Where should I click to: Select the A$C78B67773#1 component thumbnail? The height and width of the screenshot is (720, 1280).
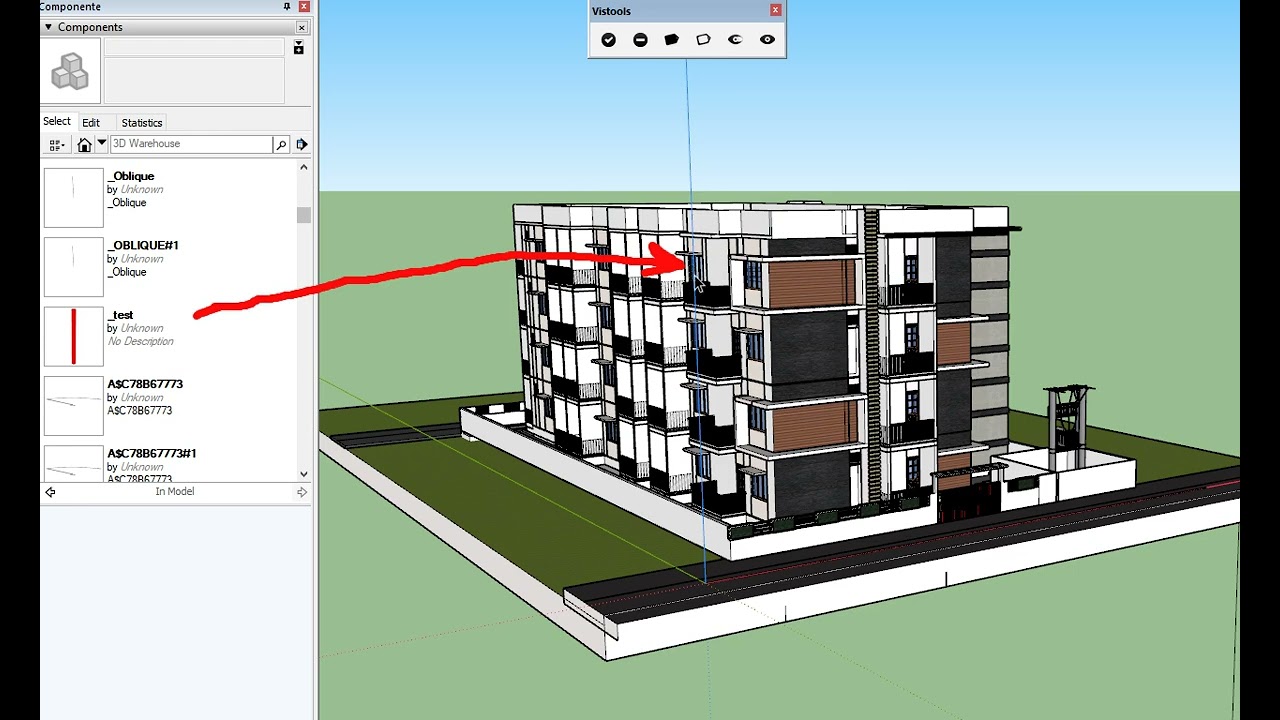(73, 463)
